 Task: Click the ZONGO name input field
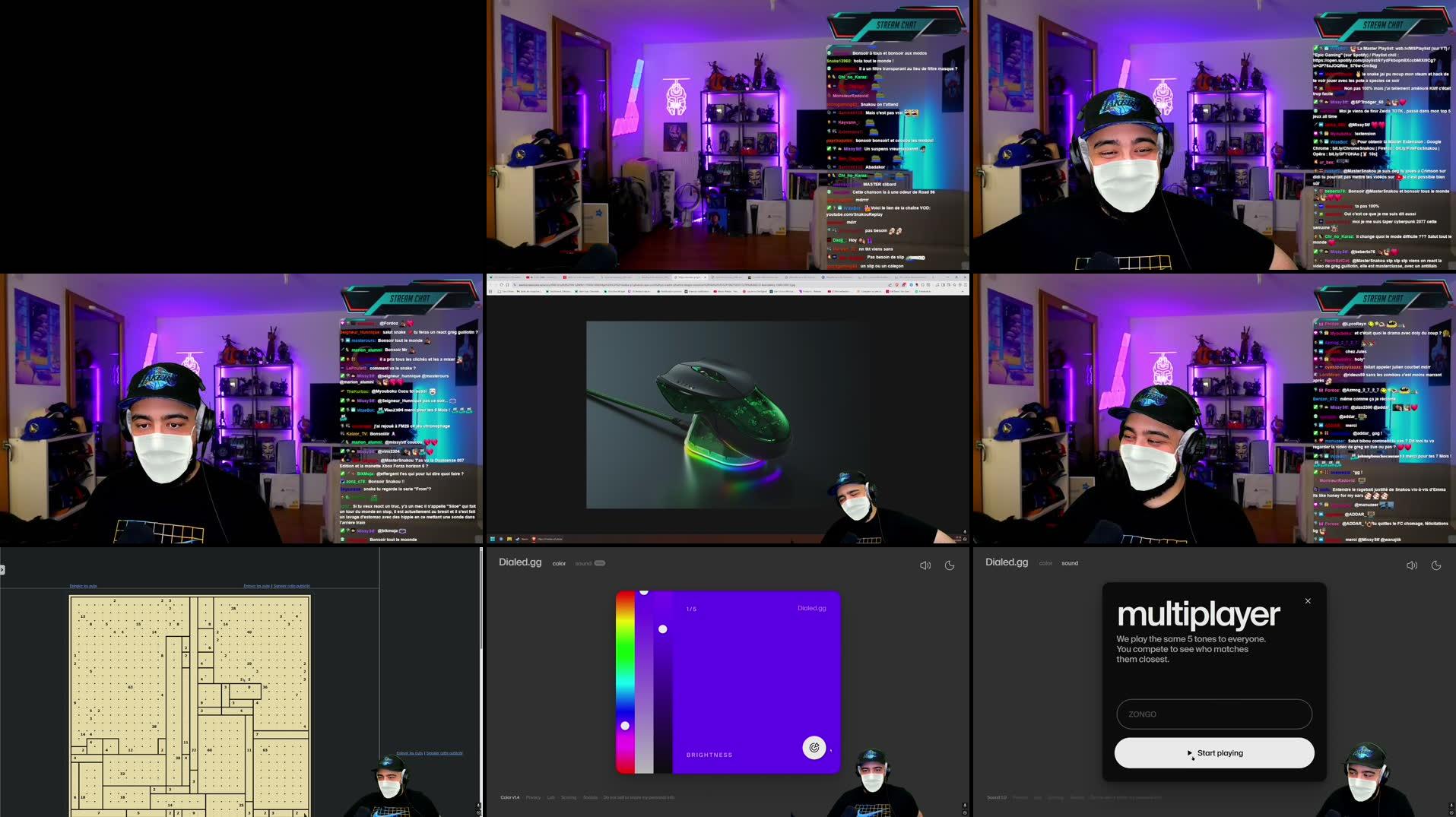tap(1213, 714)
